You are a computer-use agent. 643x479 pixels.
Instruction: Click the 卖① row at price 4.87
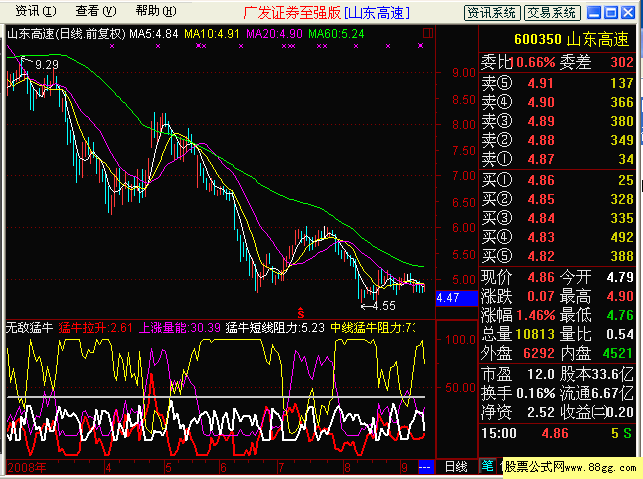click(557, 159)
